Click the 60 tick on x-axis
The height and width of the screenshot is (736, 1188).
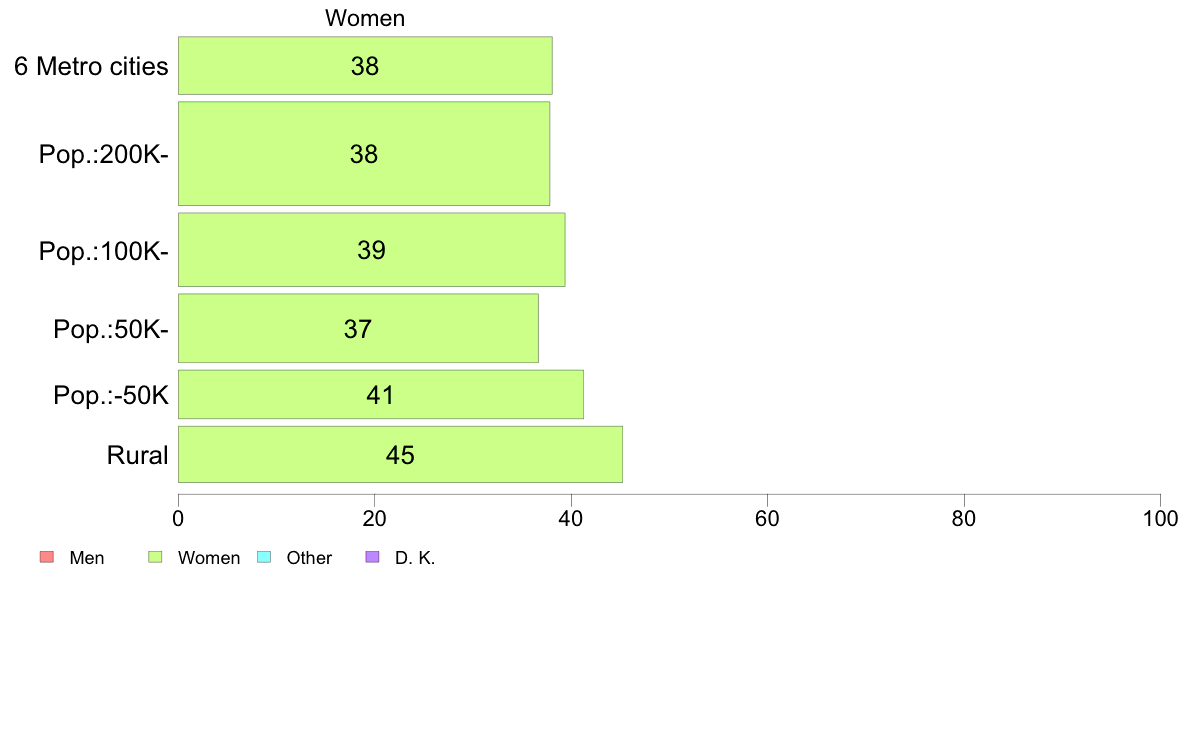[x=768, y=518]
